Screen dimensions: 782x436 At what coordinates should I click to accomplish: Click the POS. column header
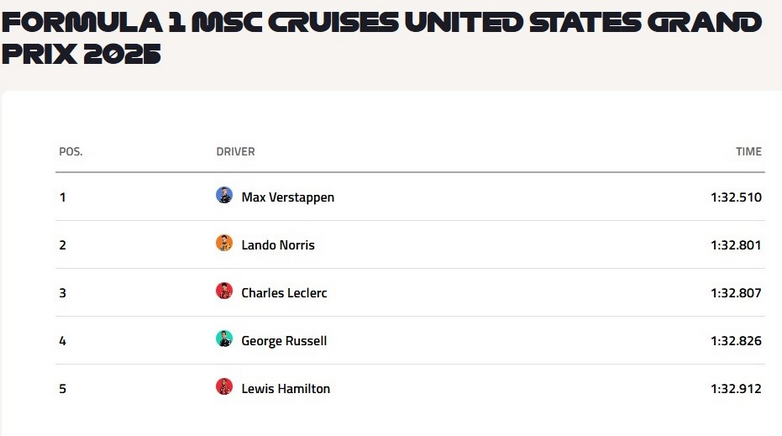point(70,152)
